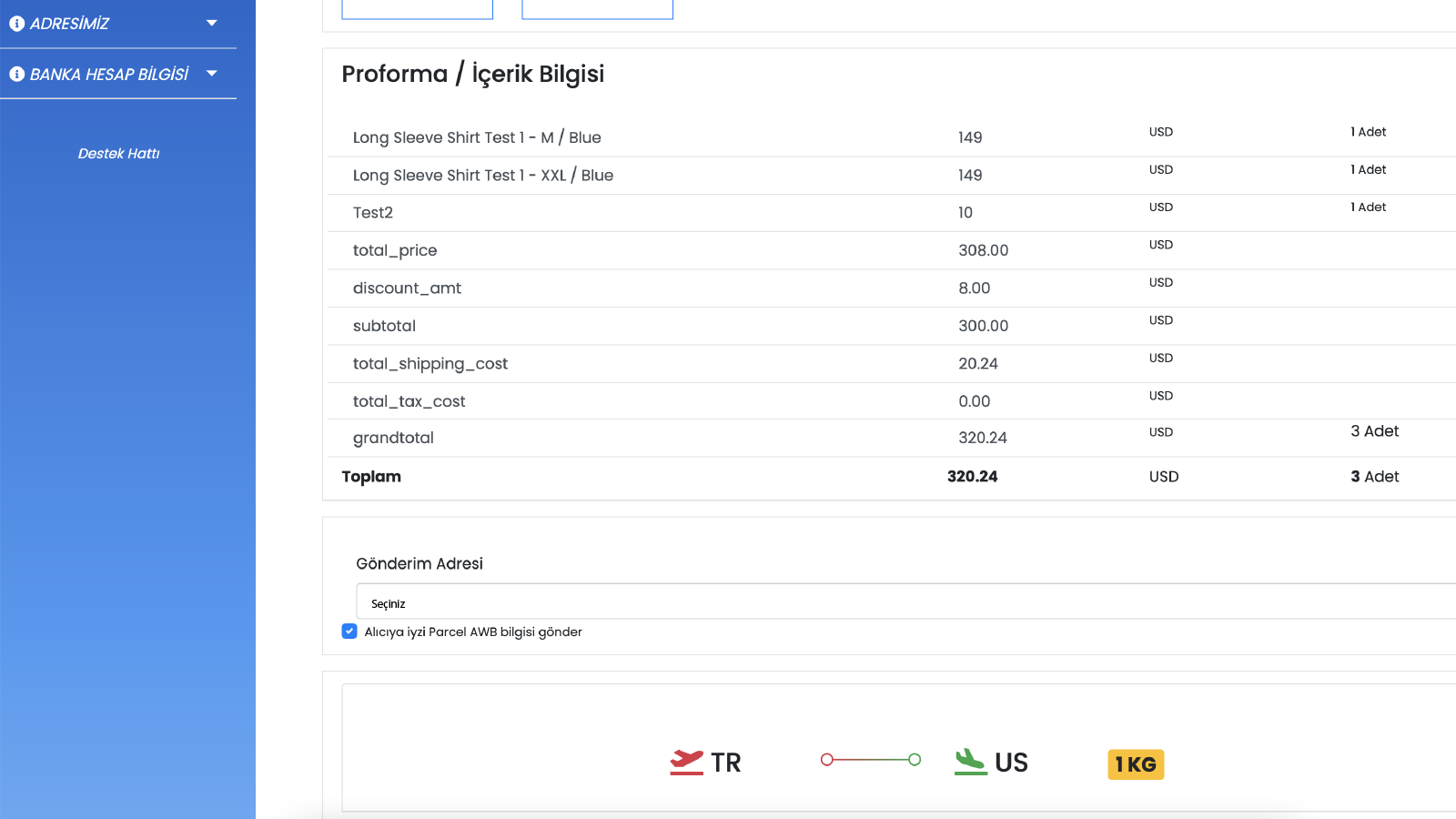Click the second outlined box at the top
The width and height of the screenshot is (1456, 819).
(597, 9)
